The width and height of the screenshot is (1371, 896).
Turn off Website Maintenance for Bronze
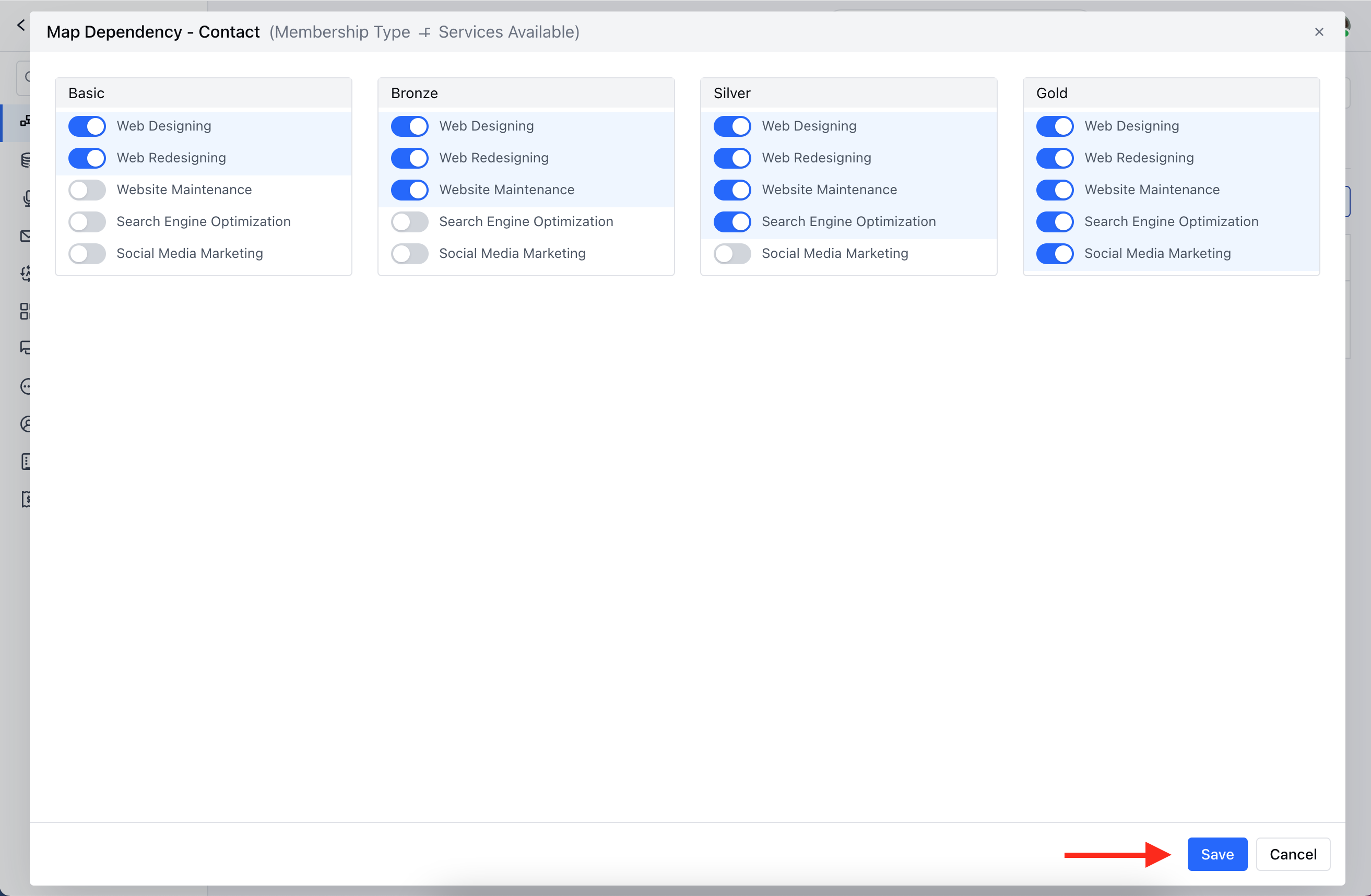[409, 190]
